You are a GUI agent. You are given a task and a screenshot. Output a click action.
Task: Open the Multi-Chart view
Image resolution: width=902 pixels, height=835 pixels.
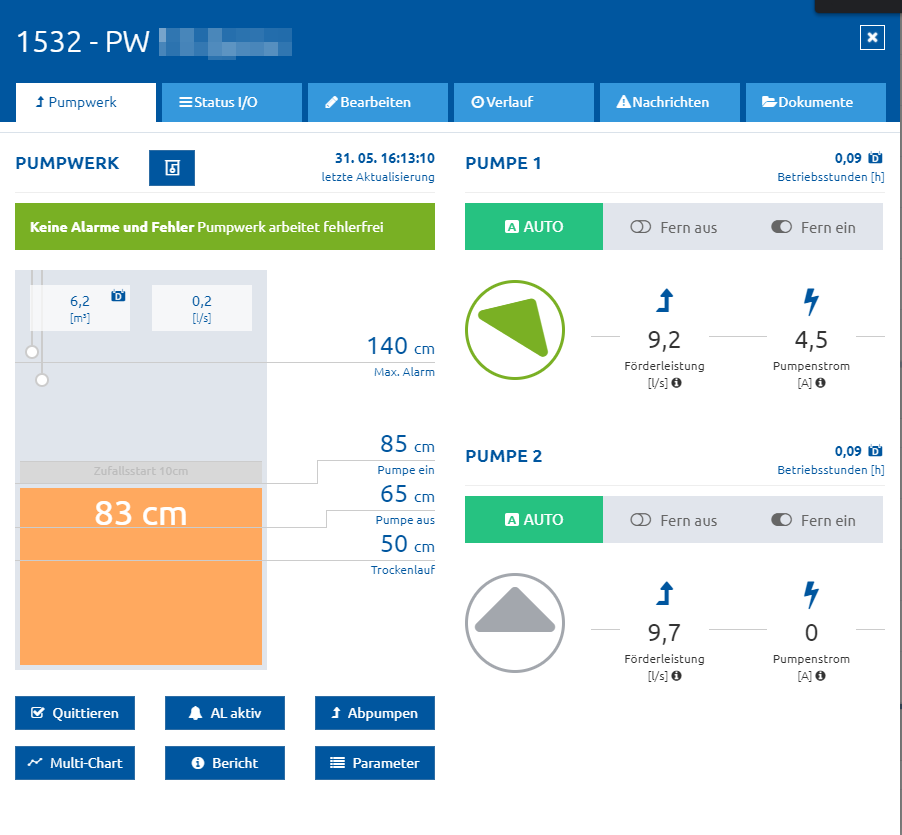75,763
